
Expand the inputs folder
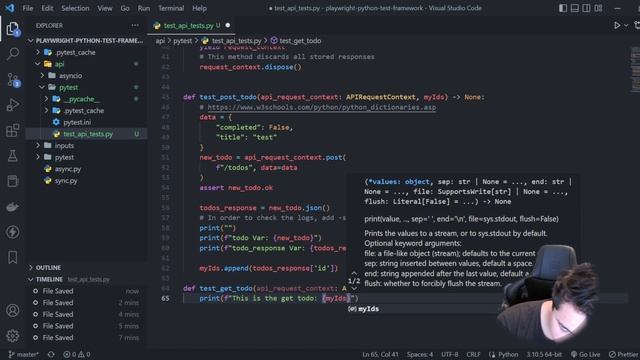click(86, 145)
